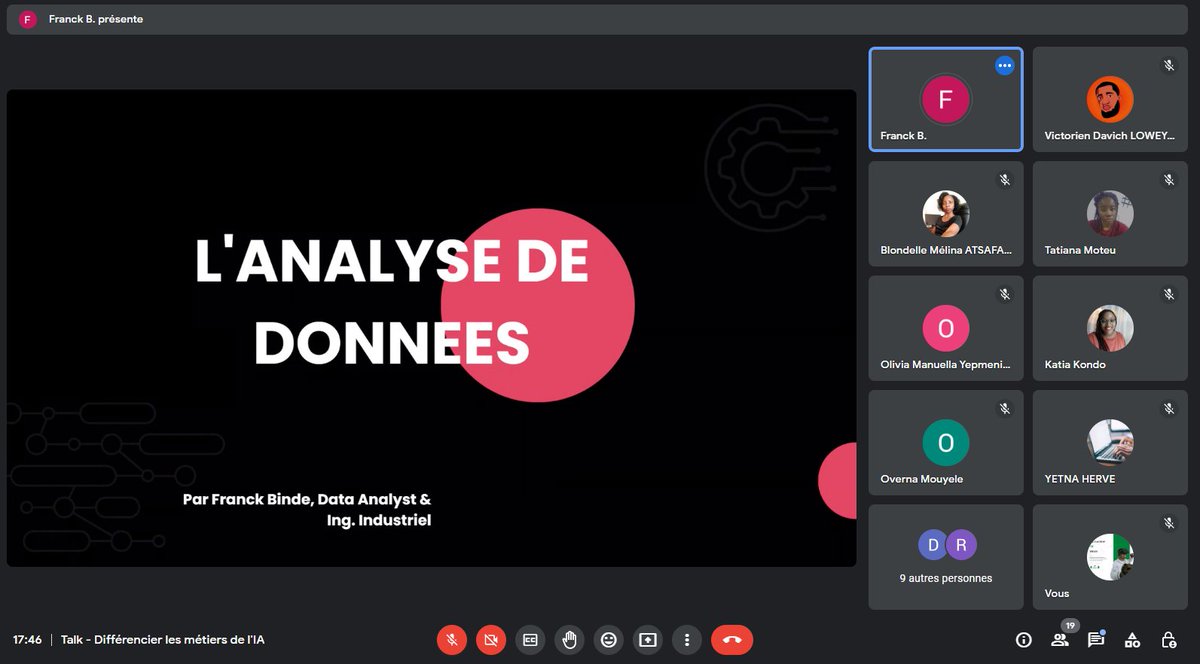This screenshot has height=664, width=1200.
Task: Select Tatiana Moteu participant avatar
Action: (x=1110, y=213)
